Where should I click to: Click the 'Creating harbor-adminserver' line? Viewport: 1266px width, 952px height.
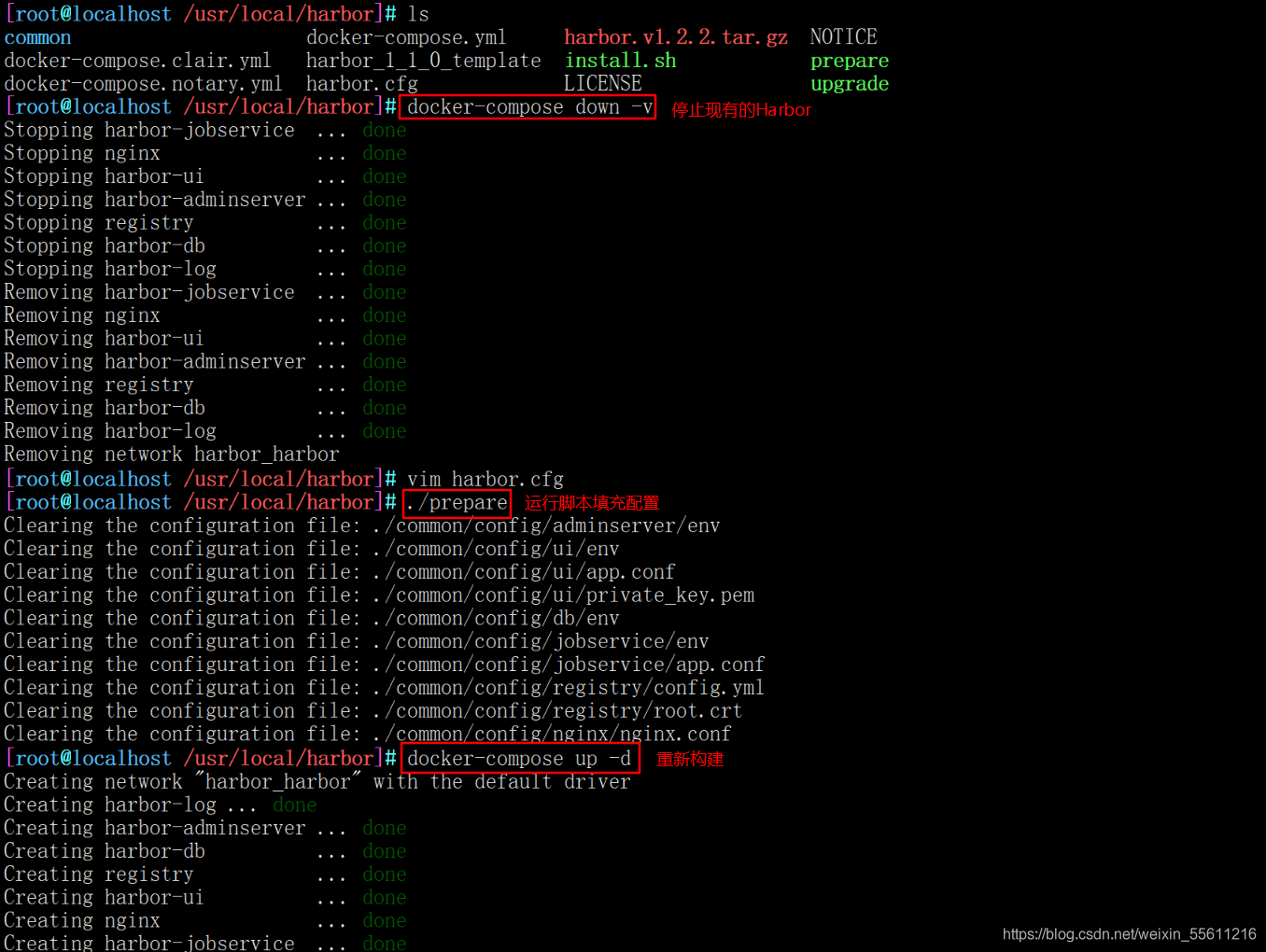[205, 829]
